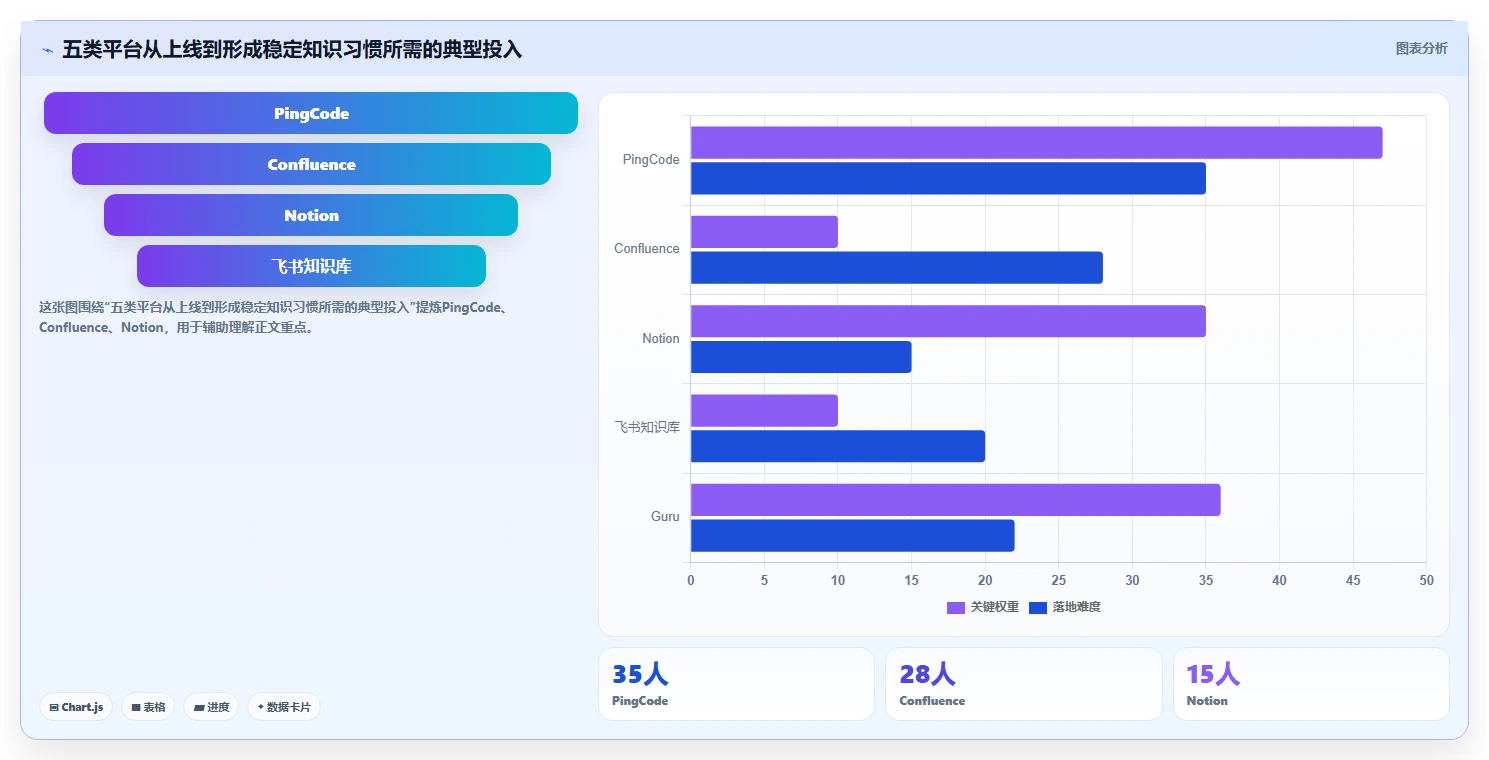Open the 15人 Notion data card
Viewport: 1489px width, 760px height.
click(x=1311, y=684)
